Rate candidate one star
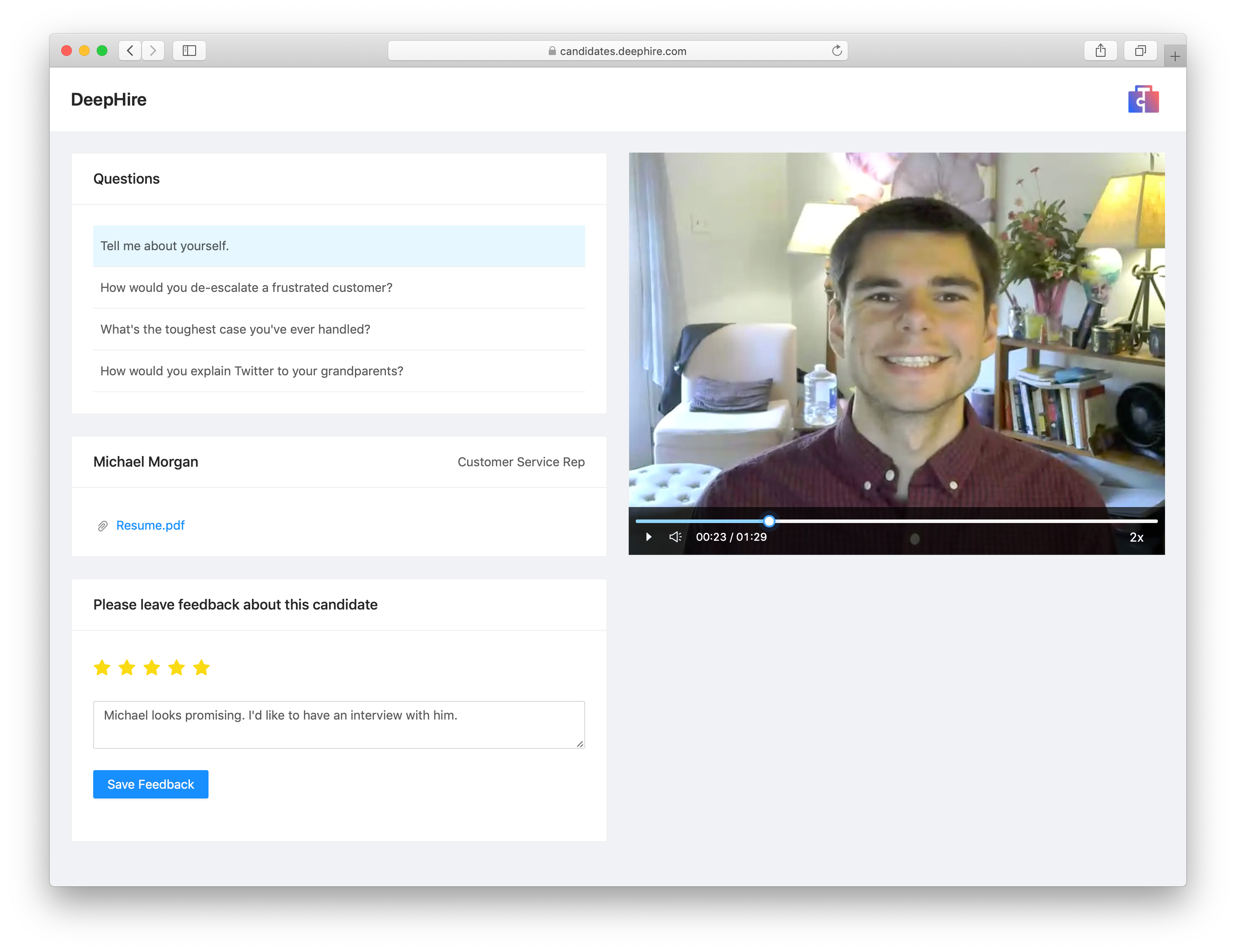Viewport: 1236px width, 952px height. (x=102, y=668)
